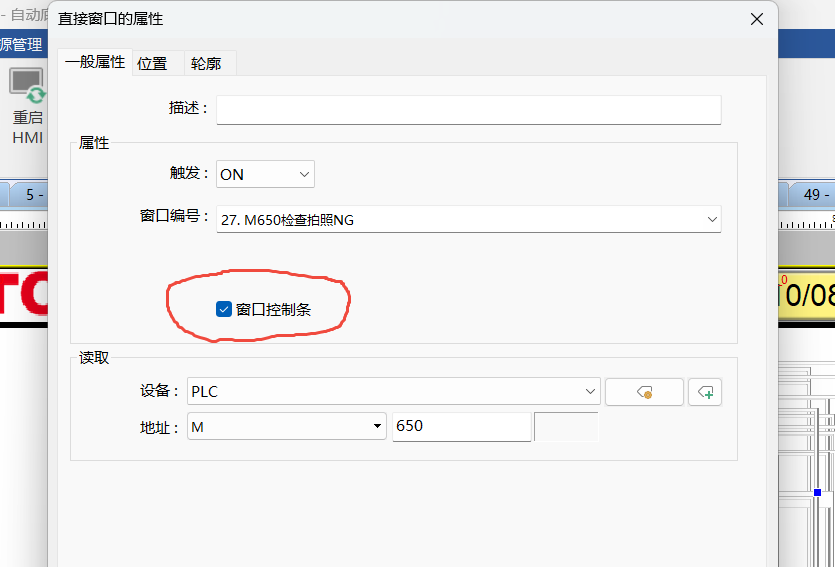Click the add-tag button with green plus
Viewport: 835px width, 567px height.
pyautogui.click(x=706, y=393)
